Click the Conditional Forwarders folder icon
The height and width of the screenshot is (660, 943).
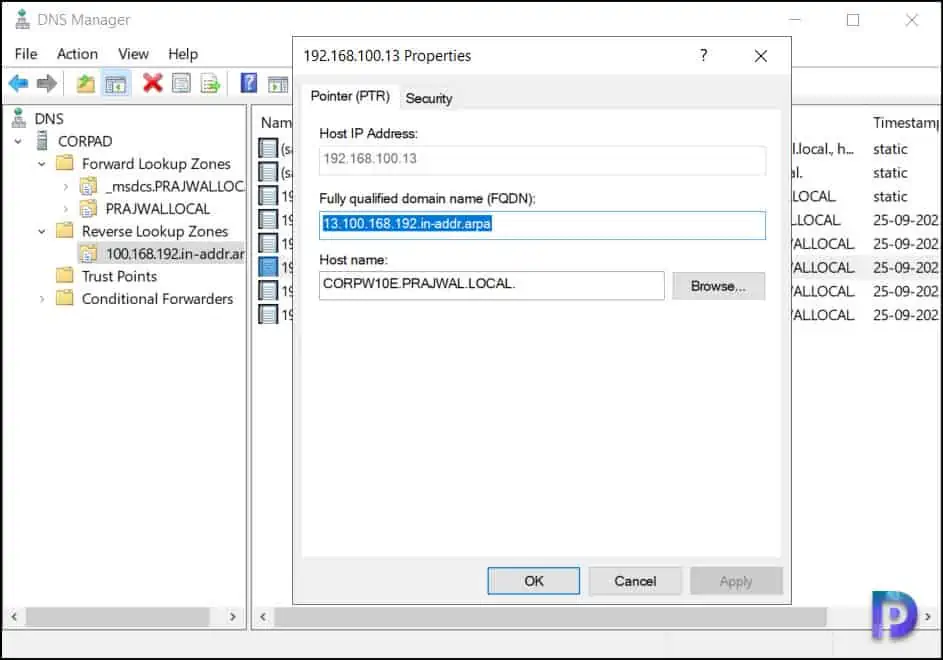[x=64, y=298]
